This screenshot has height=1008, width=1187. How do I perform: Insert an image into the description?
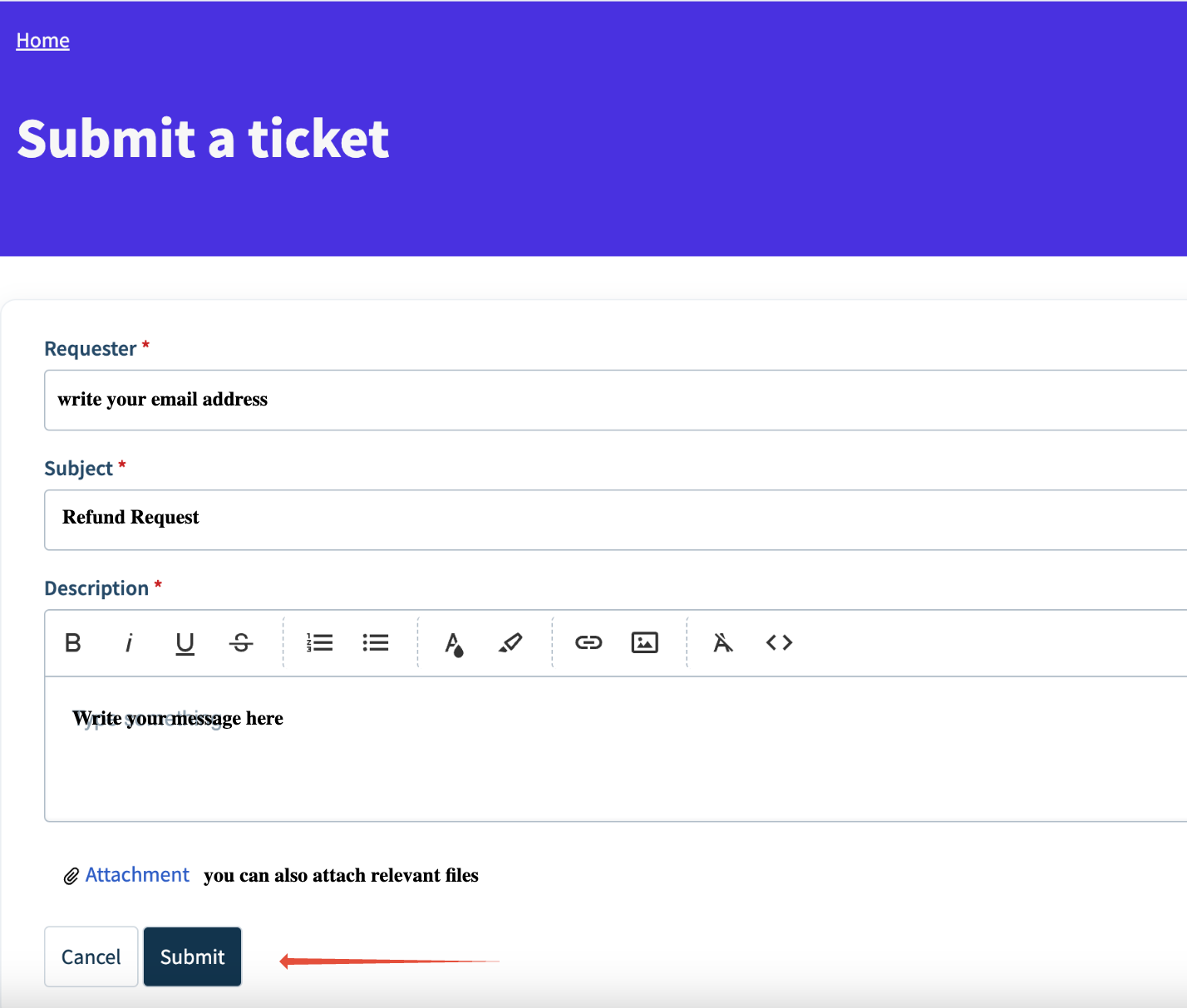[645, 642]
